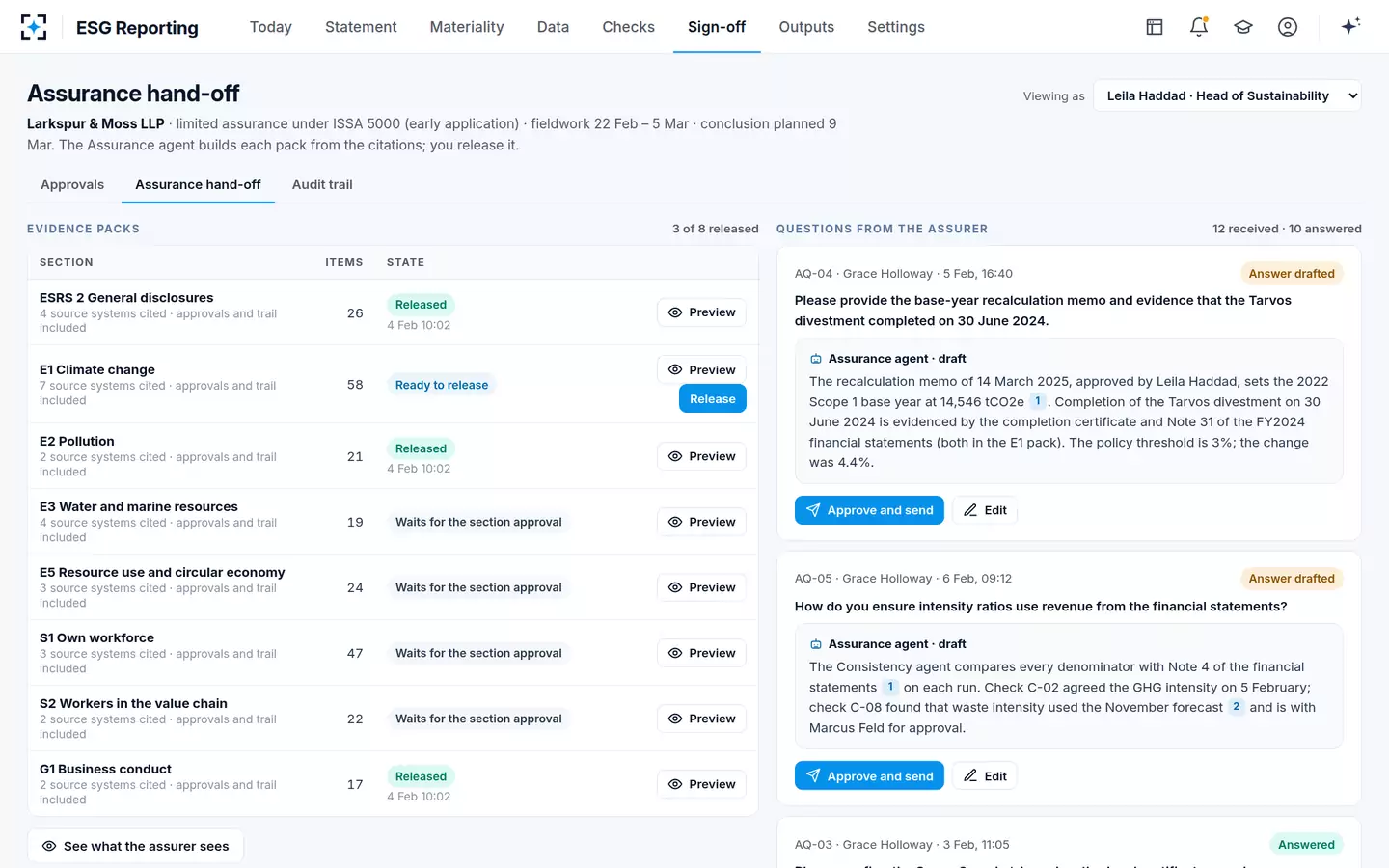Open notifications bell icon
This screenshot has height=868, width=1389.
click(1199, 27)
